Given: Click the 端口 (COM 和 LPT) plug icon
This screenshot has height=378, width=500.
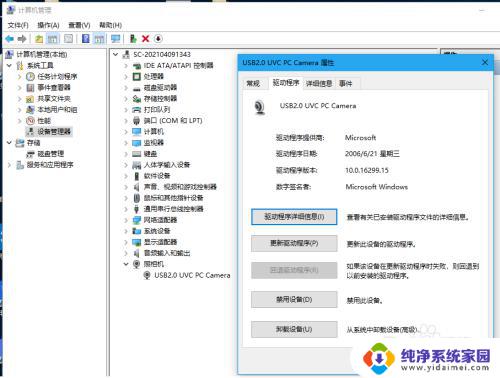Looking at the screenshot, I should tap(137, 121).
